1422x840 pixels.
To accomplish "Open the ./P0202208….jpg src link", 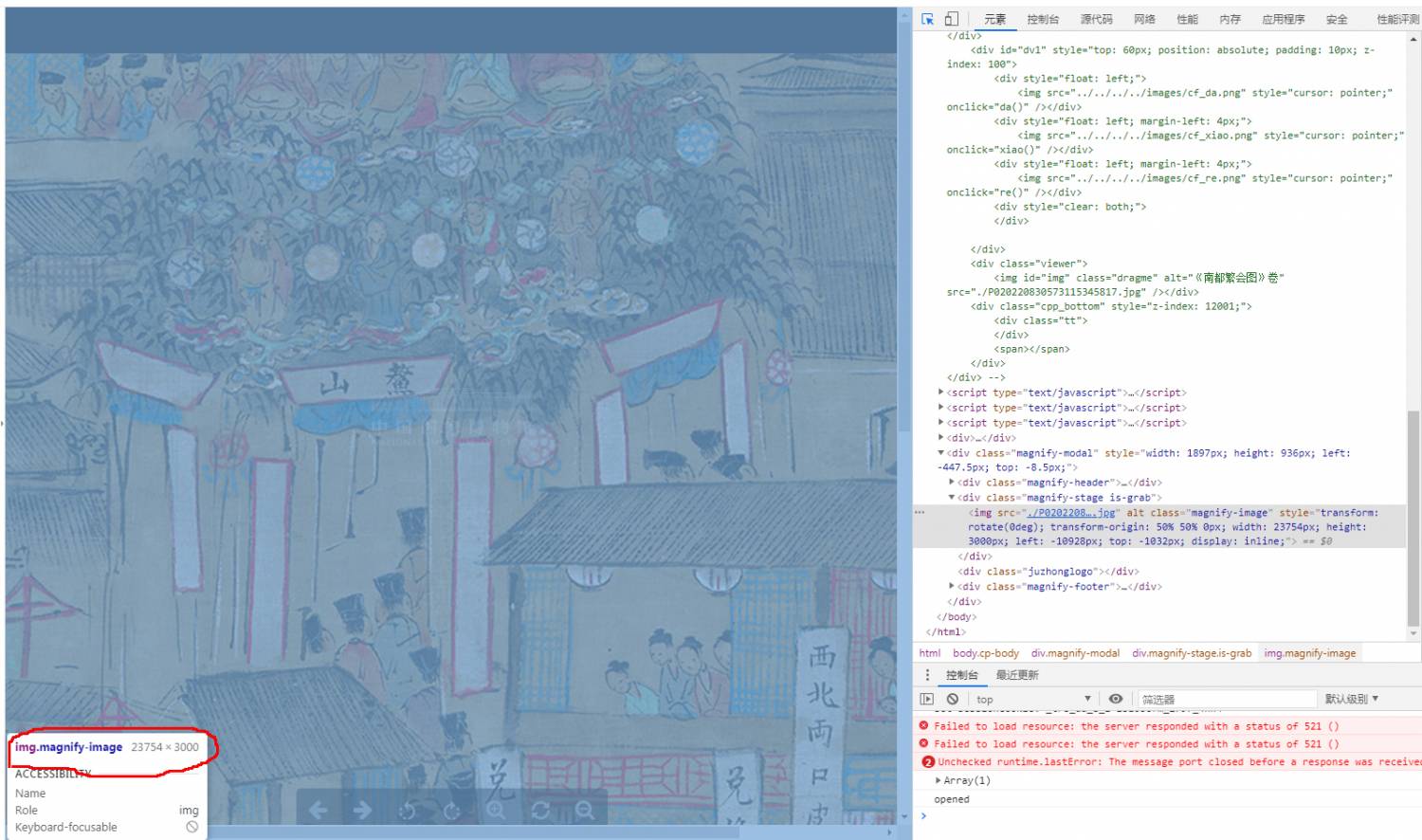I will [1072, 513].
